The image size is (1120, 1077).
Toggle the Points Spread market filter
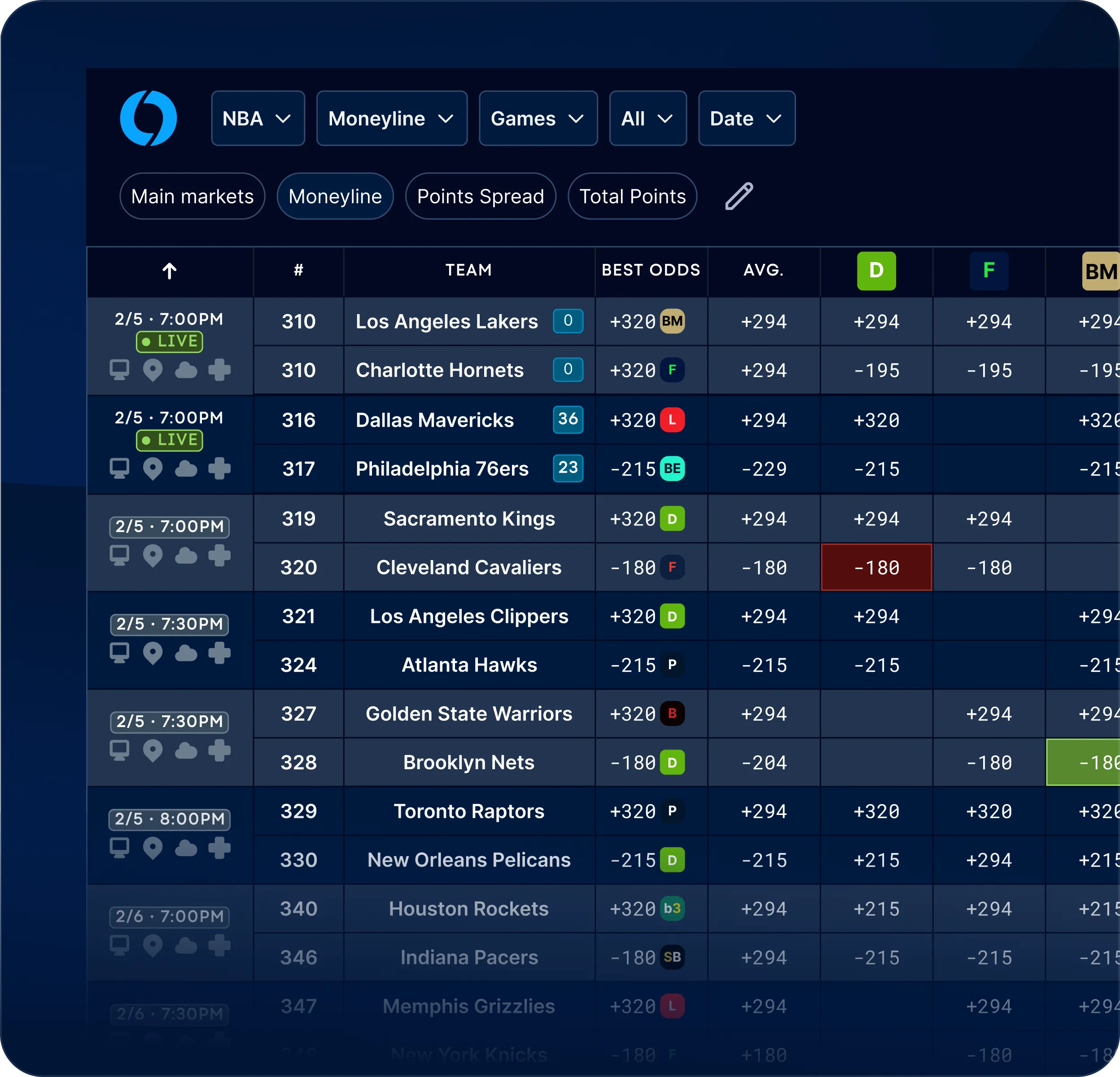click(480, 196)
